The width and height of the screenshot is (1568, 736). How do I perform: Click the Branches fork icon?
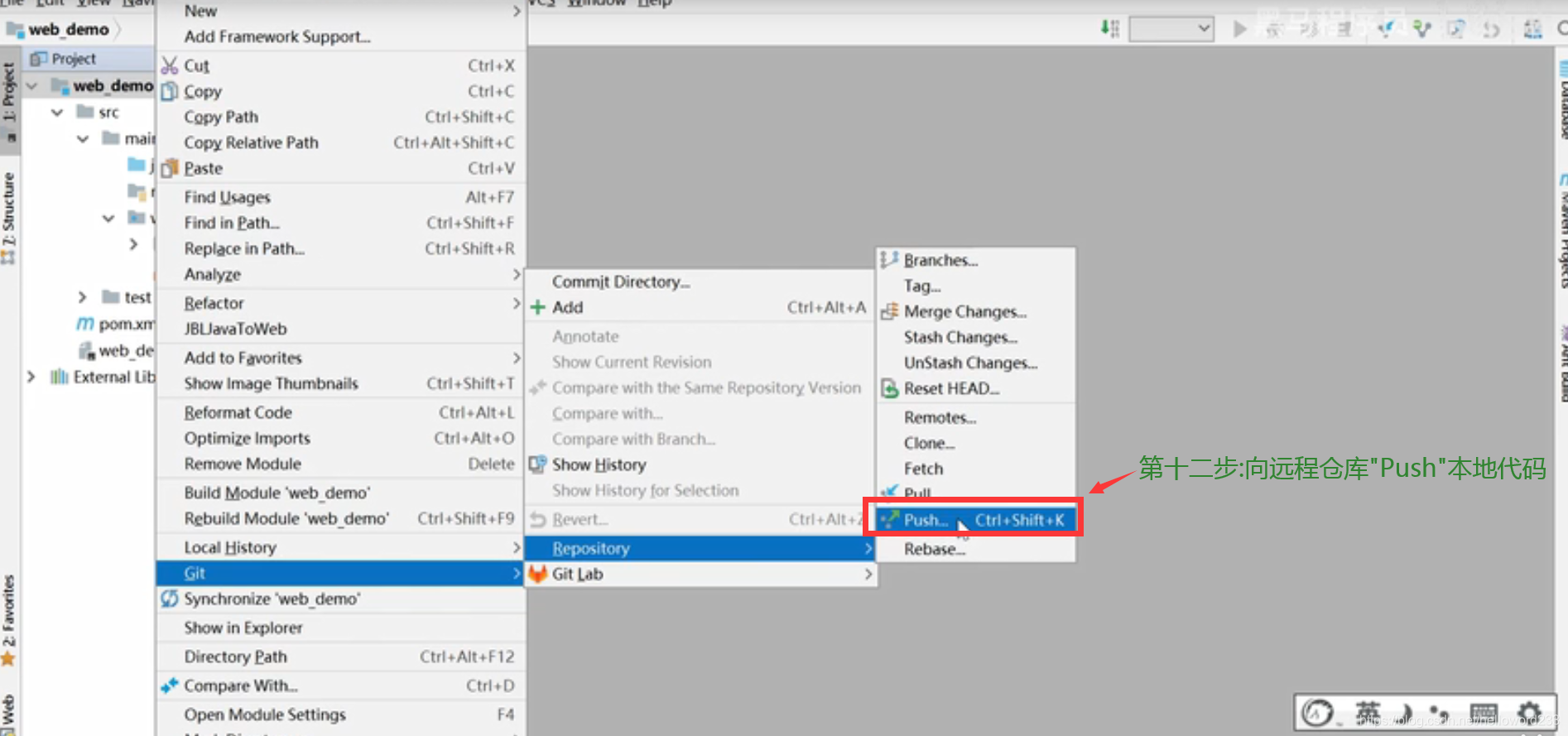tap(889, 260)
